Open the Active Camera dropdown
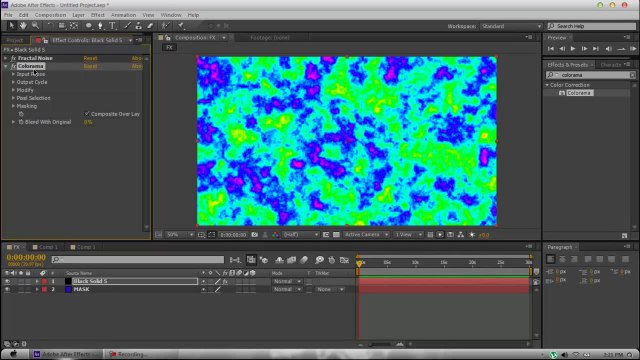Viewport: 640px width, 360px height. point(366,235)
